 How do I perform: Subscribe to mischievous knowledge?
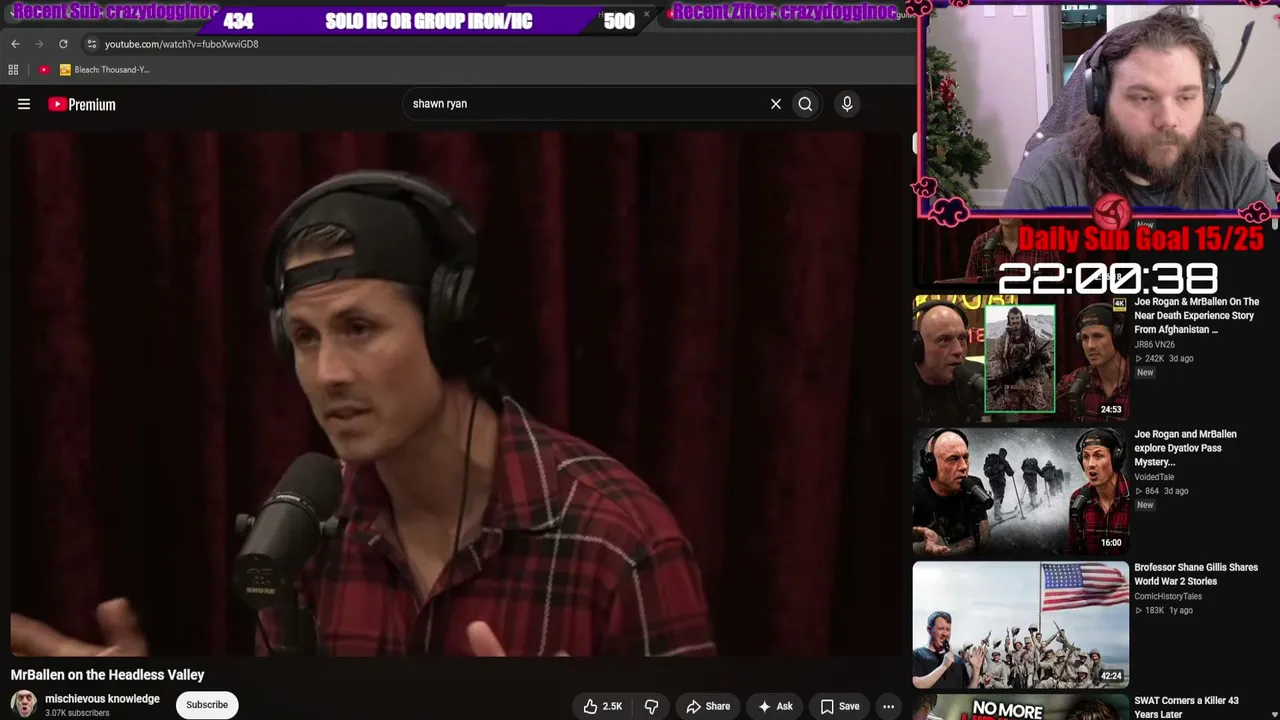click(x=207, y=705)
